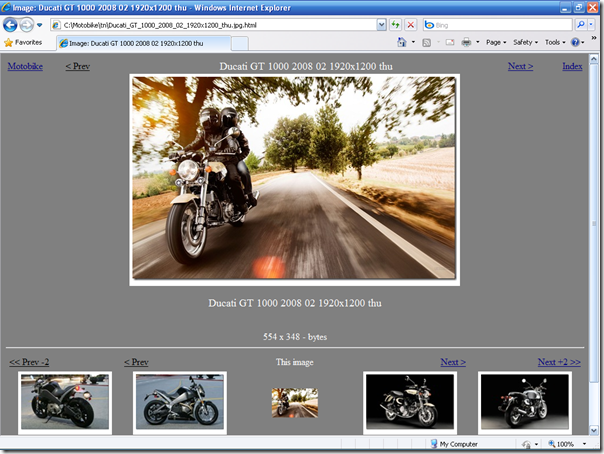The width and height of the screenshot is (604, 454).
Task: Click the My Computer zone in status bar
Action: click(x=454, y=444)
